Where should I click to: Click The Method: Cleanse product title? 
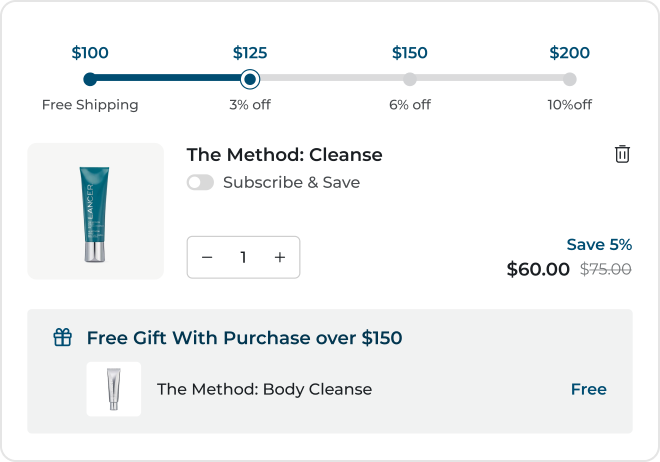click(284, 155)
